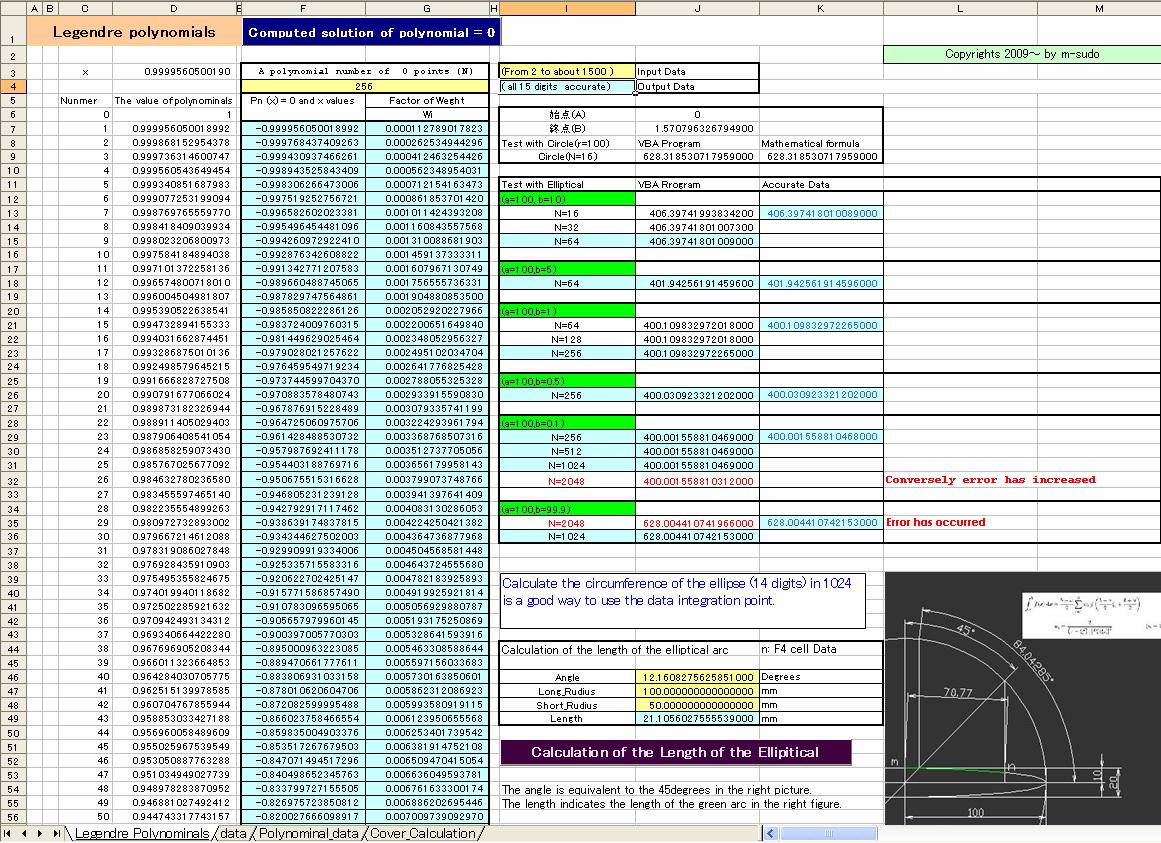Click the ellipse arc diagram image
Screen dimensions: 1161x843
1023,698
